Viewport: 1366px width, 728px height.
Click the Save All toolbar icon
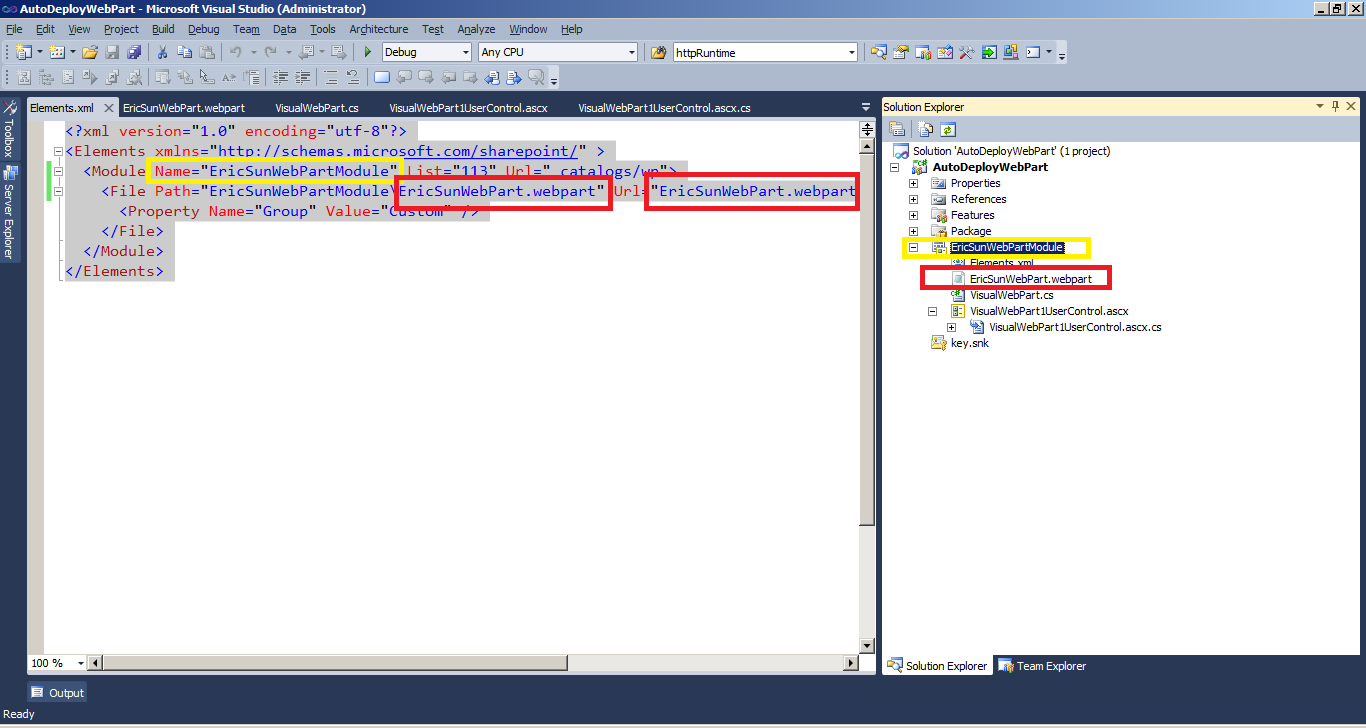click(136, 52)
